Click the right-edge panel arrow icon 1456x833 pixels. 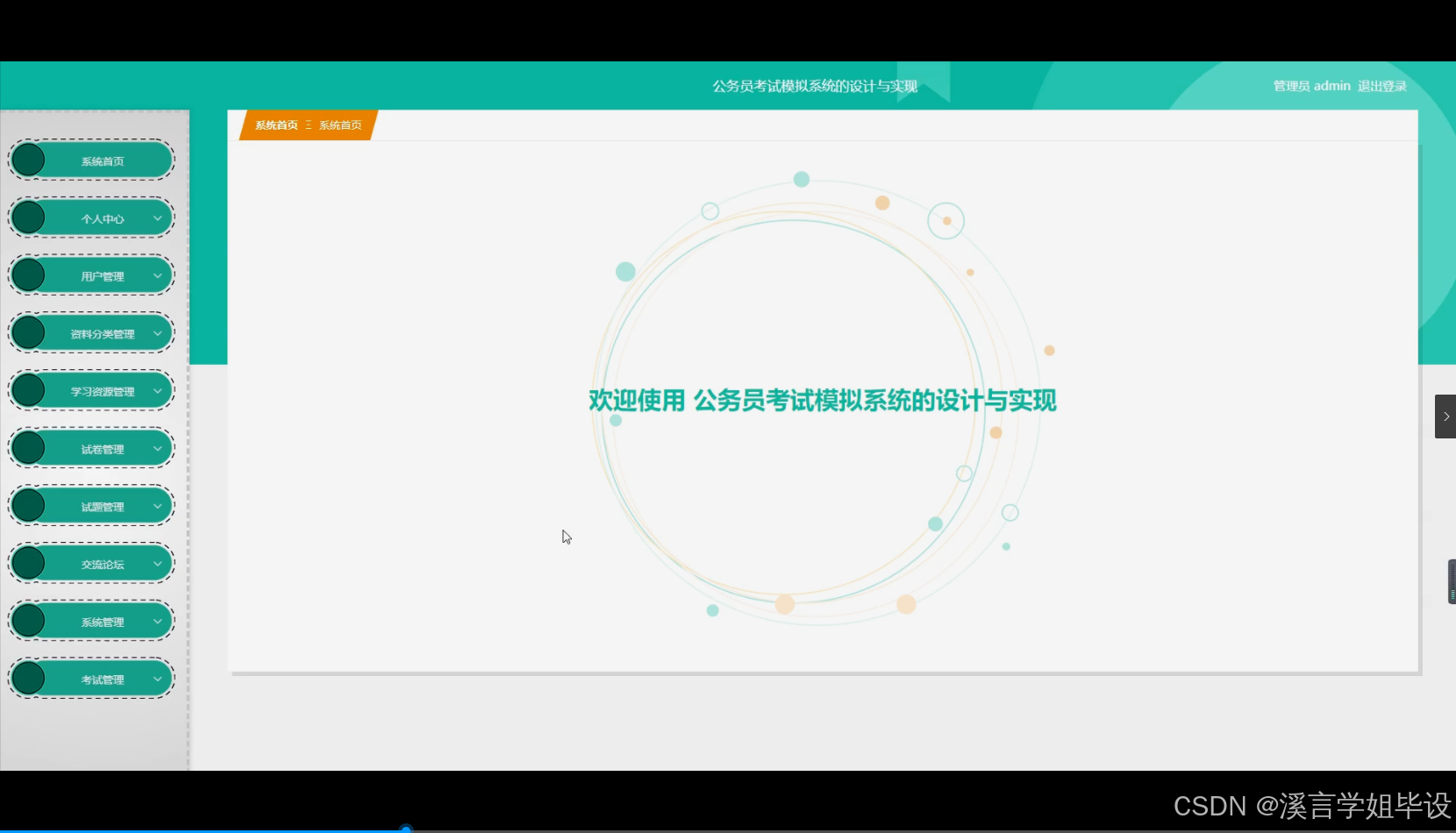coord(1445,416)
